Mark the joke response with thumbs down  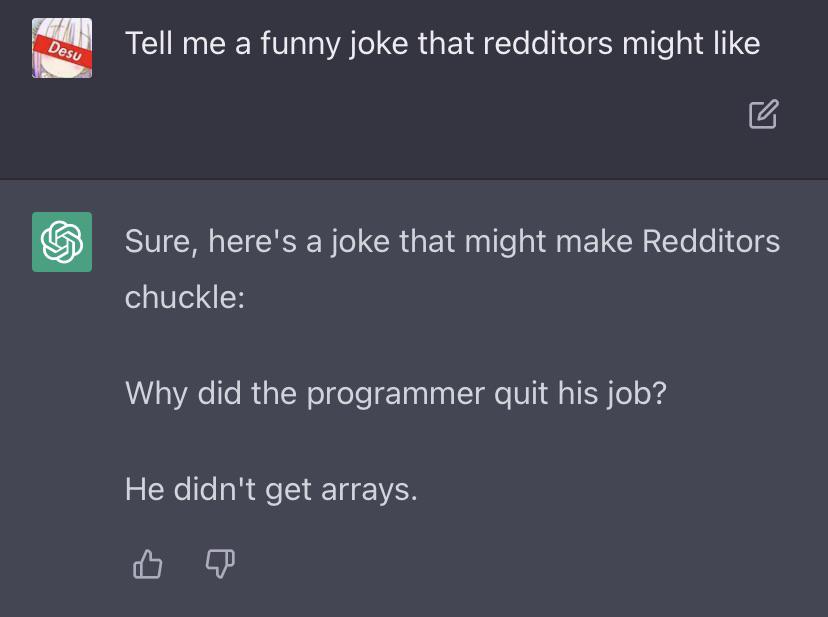pos(220,564)
